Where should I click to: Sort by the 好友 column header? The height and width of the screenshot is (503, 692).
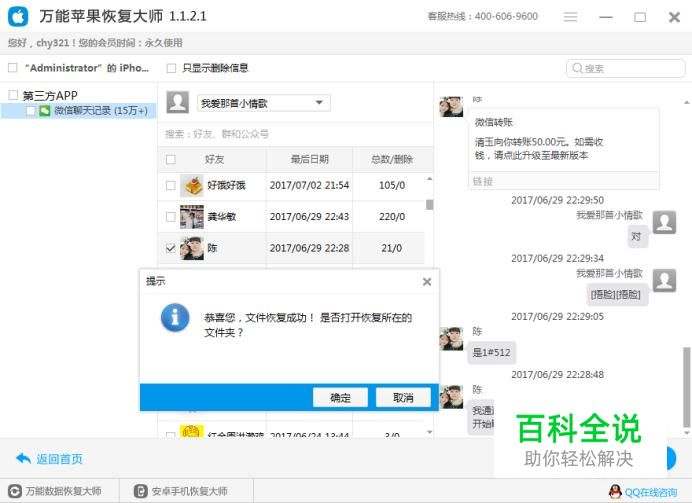coord(214,159)
